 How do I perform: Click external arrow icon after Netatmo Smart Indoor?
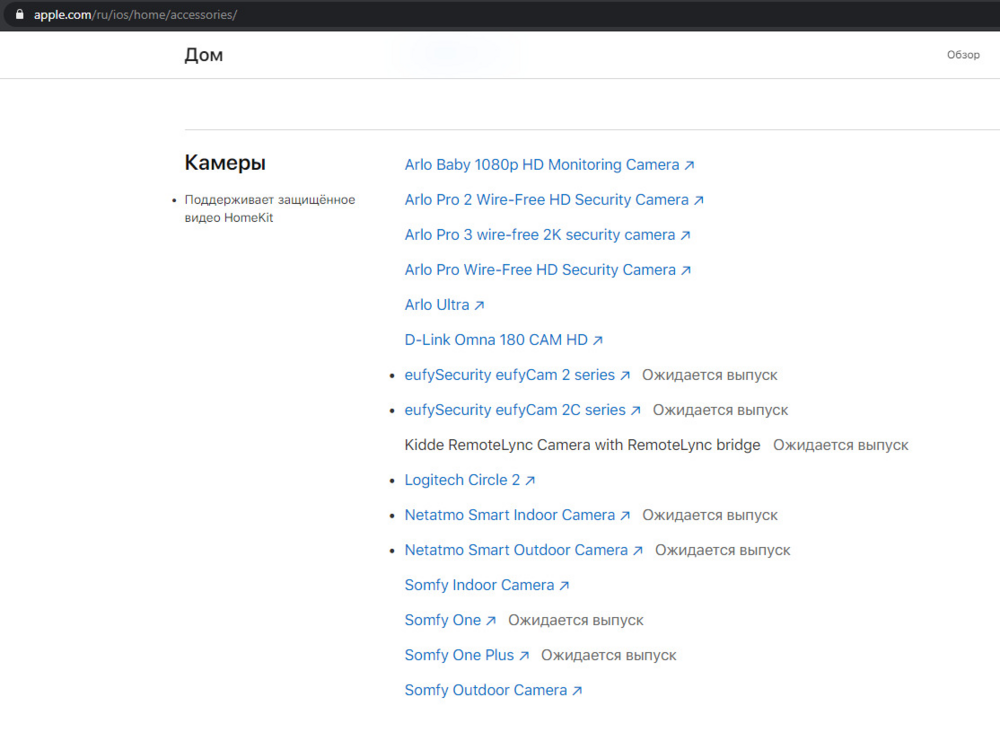(624, 516)
